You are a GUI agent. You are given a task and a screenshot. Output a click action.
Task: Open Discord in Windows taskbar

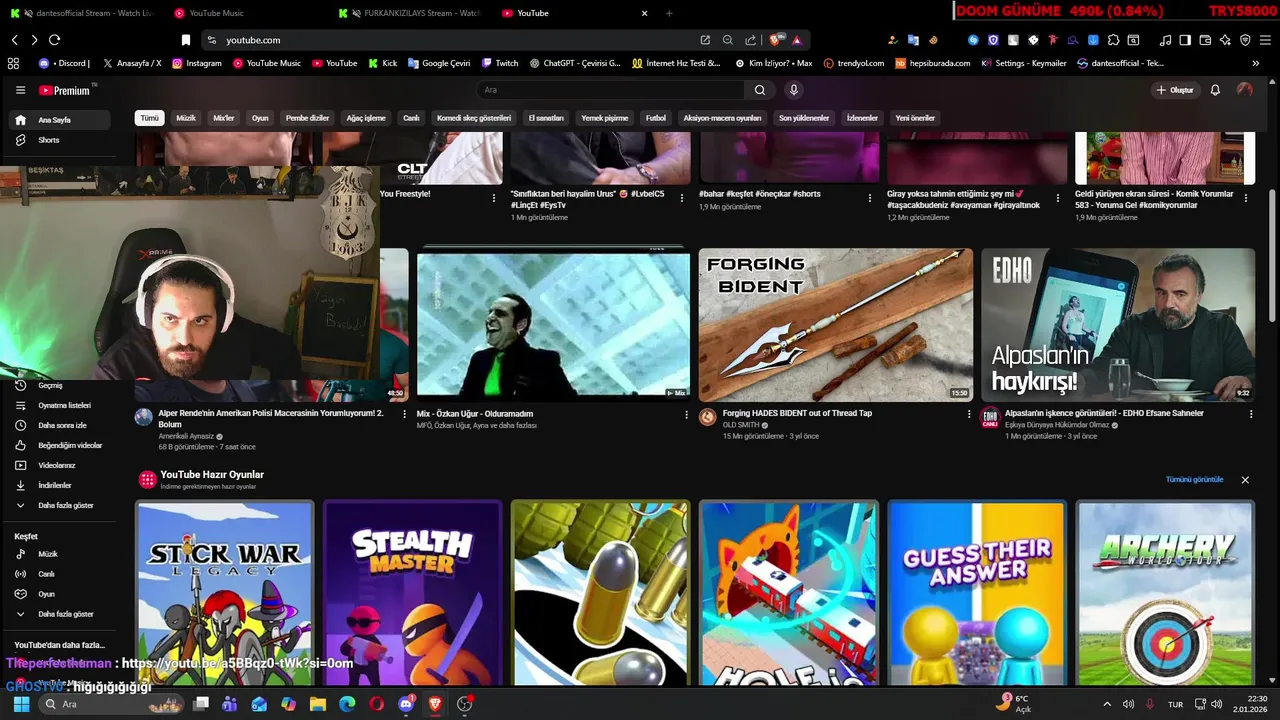(406, 704)
